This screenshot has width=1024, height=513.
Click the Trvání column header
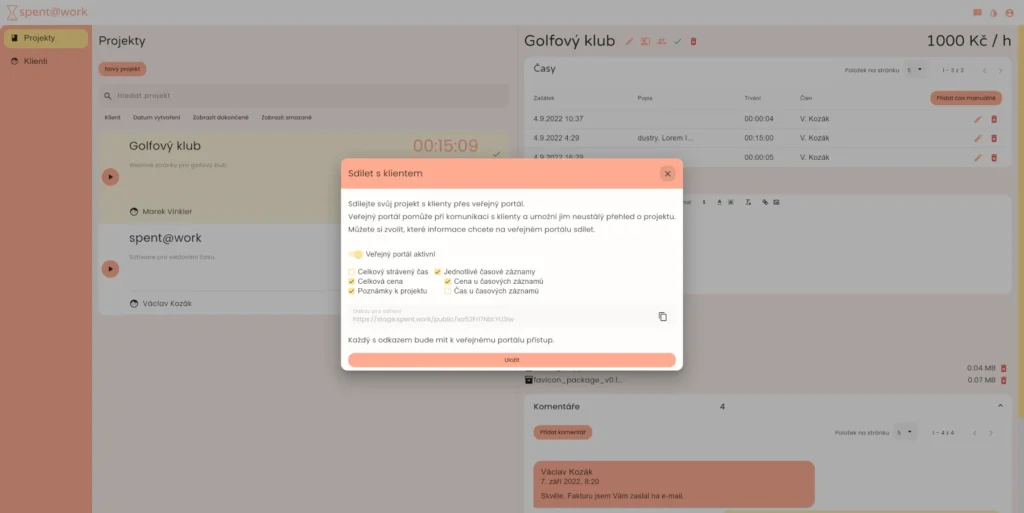[752, 98]
